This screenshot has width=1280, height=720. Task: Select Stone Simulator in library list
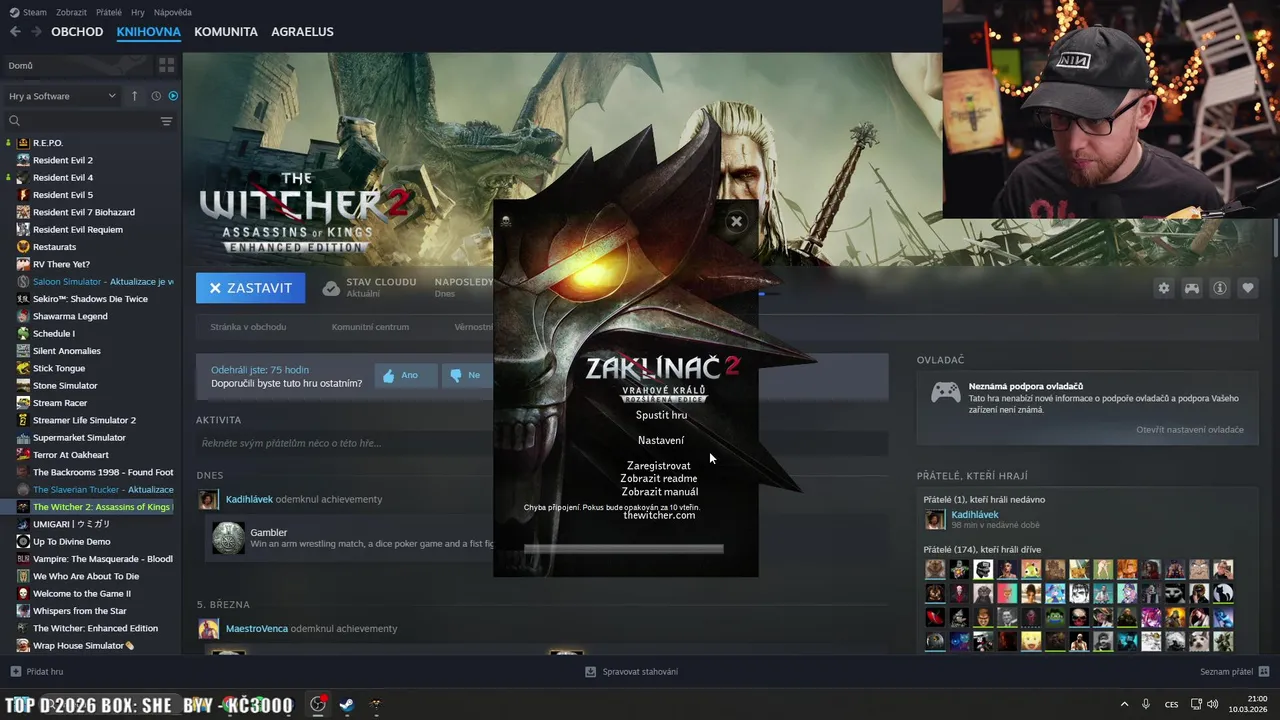pyautogui.click(x=65, y=386)
